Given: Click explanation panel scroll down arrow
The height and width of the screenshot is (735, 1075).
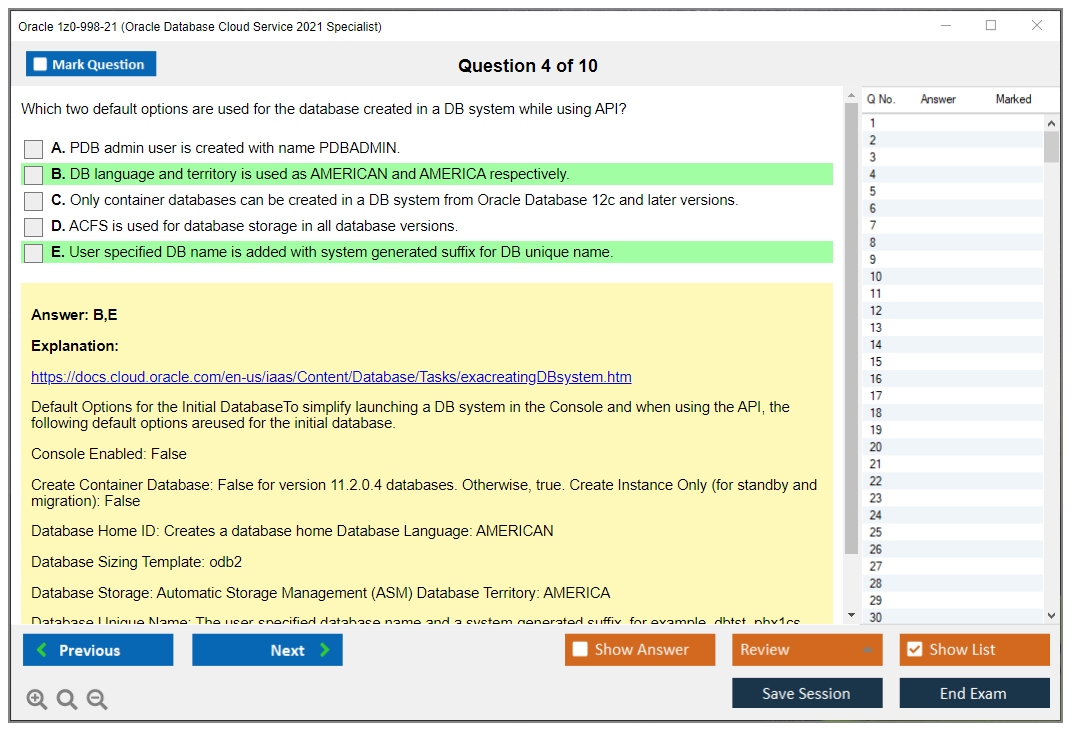Looking at the screenshot, I should pos(851,615).
